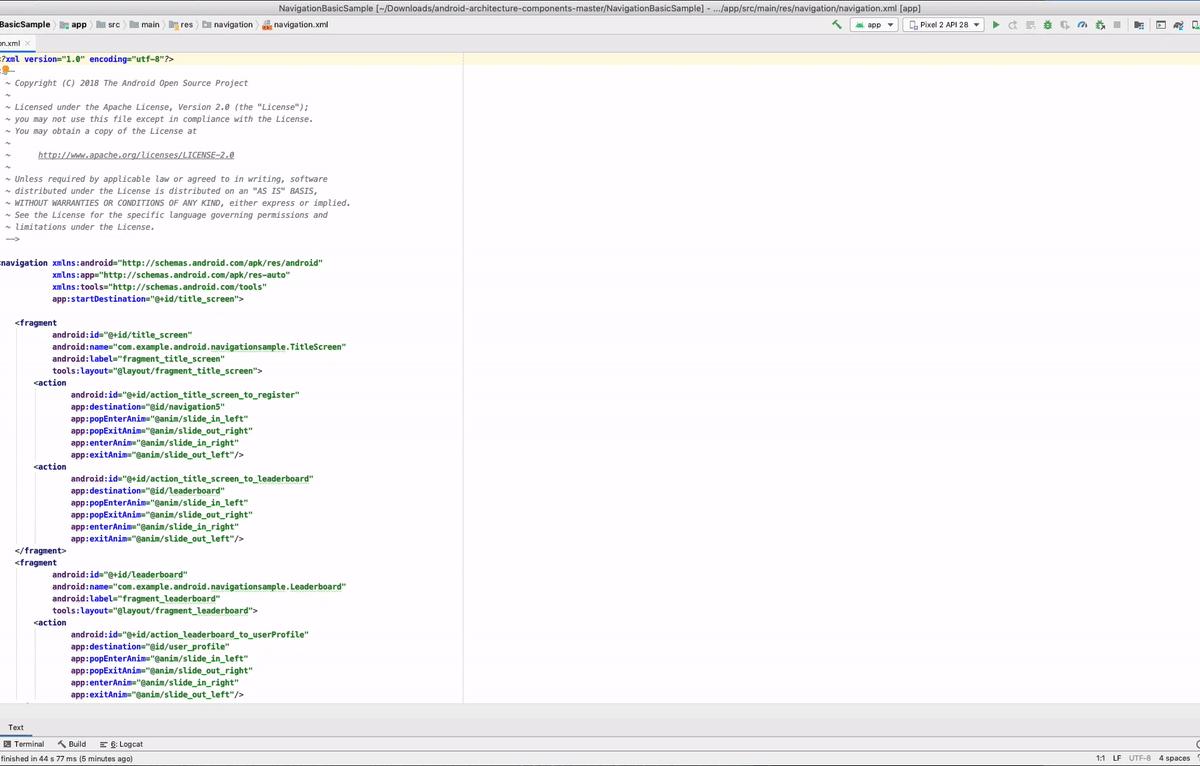Click app:destination="@id/user_profile" line
This screenshot has height=766, width=1200.
pyautogui.click(x=149, y=647)
